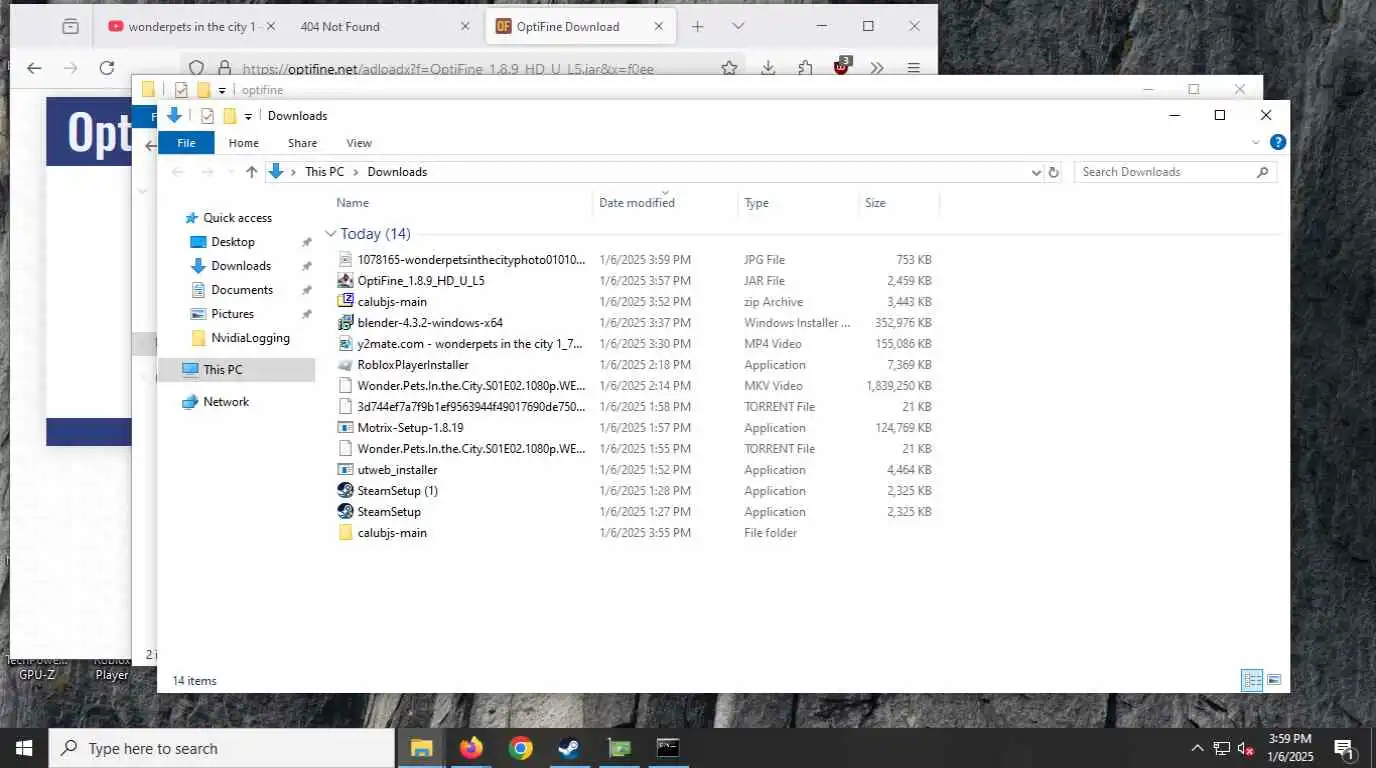
Task: Click the Windows taskbar search box
Action: 220,748
